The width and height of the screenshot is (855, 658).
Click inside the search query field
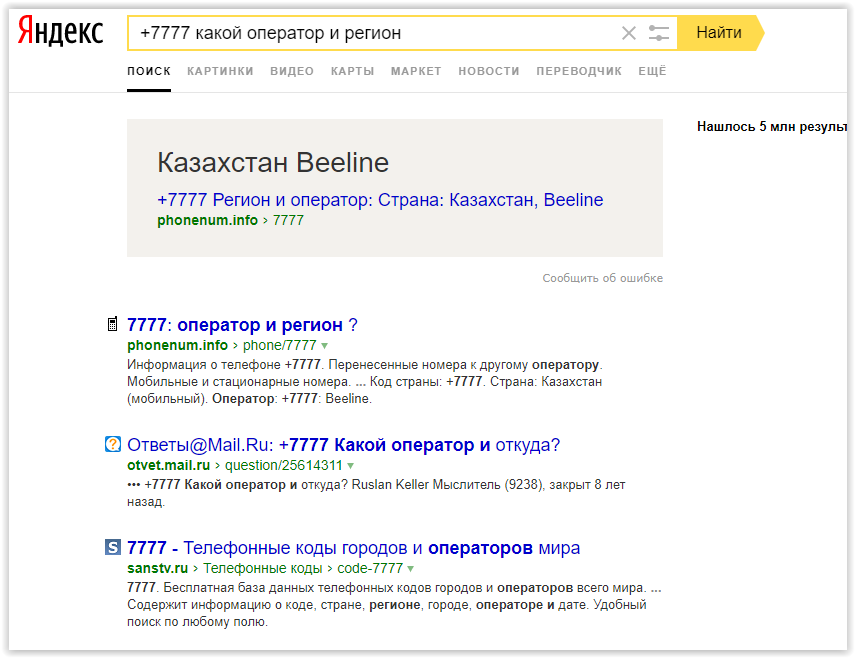[x=376, y=33]
